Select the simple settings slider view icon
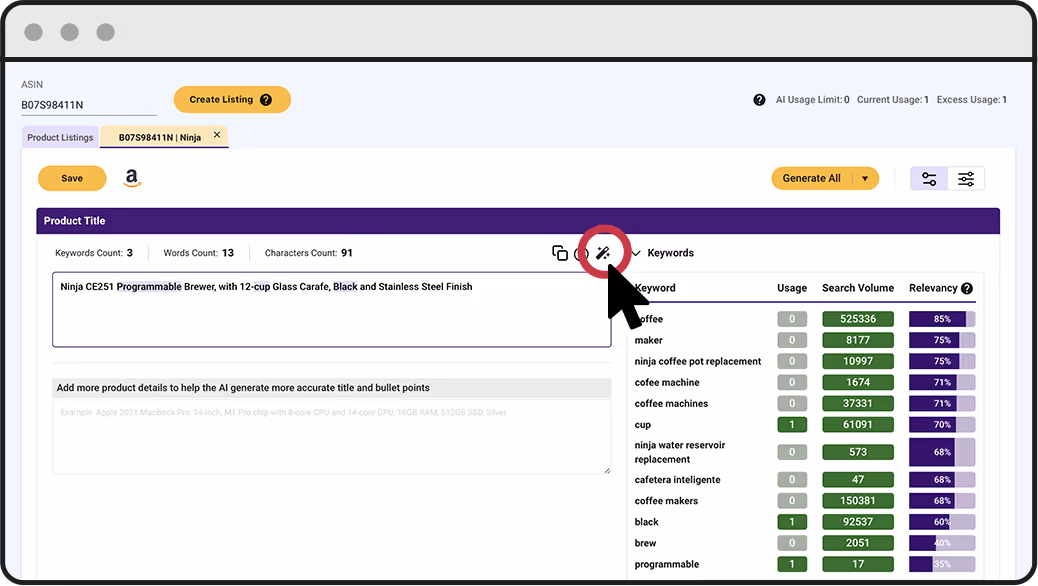Image resolution: width=1038 pixels, height=586 pixels. 929,179
